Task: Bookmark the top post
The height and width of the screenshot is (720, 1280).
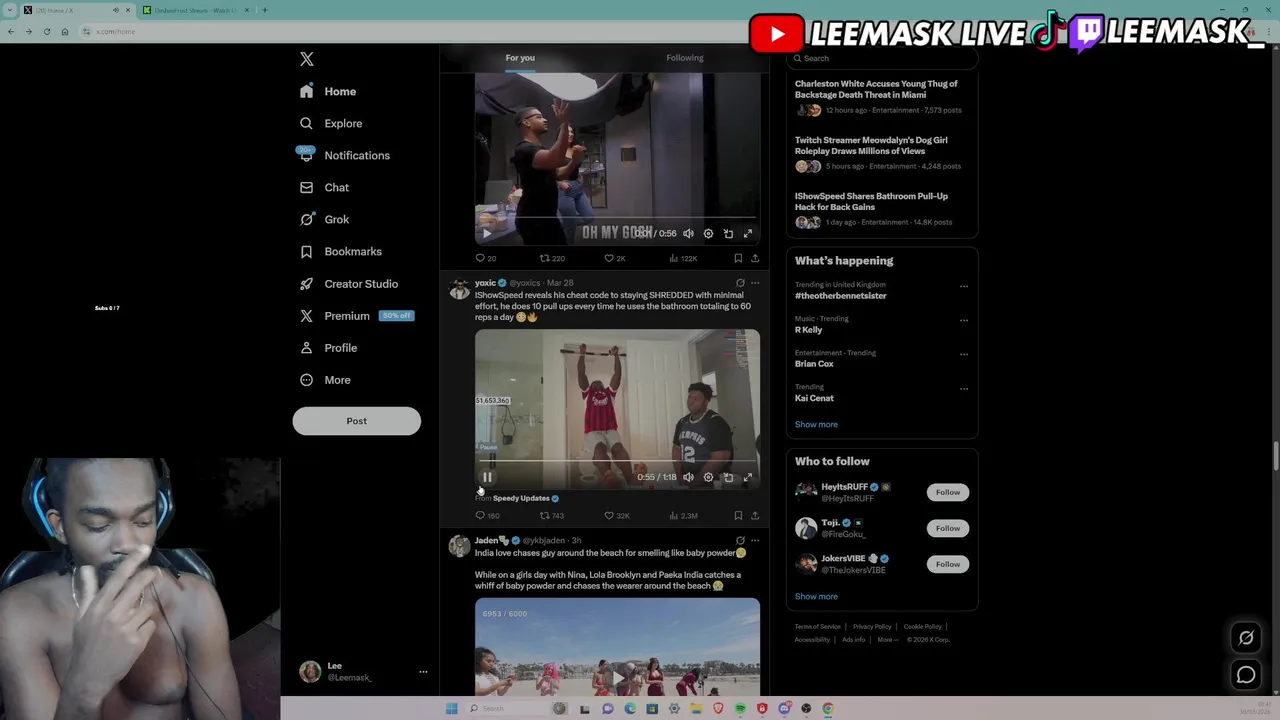Action: pyautogui.click(x=738, y=258)
